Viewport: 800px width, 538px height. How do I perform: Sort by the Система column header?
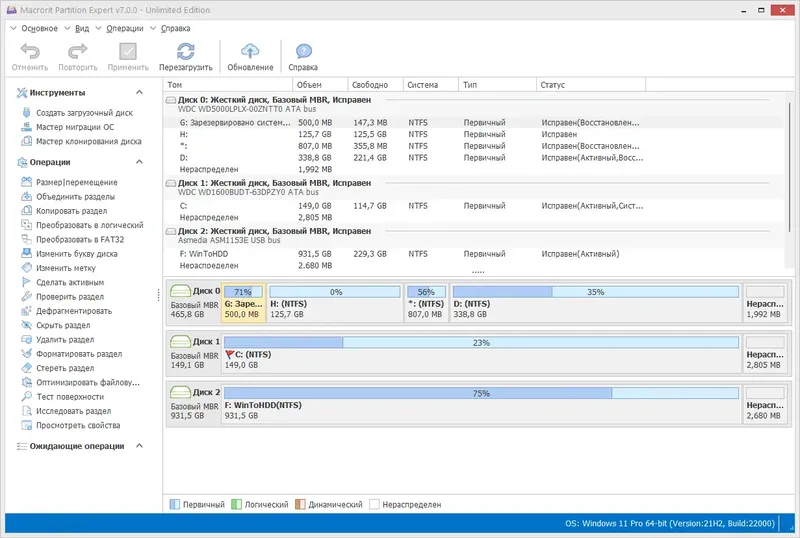(x=431, y=85)
